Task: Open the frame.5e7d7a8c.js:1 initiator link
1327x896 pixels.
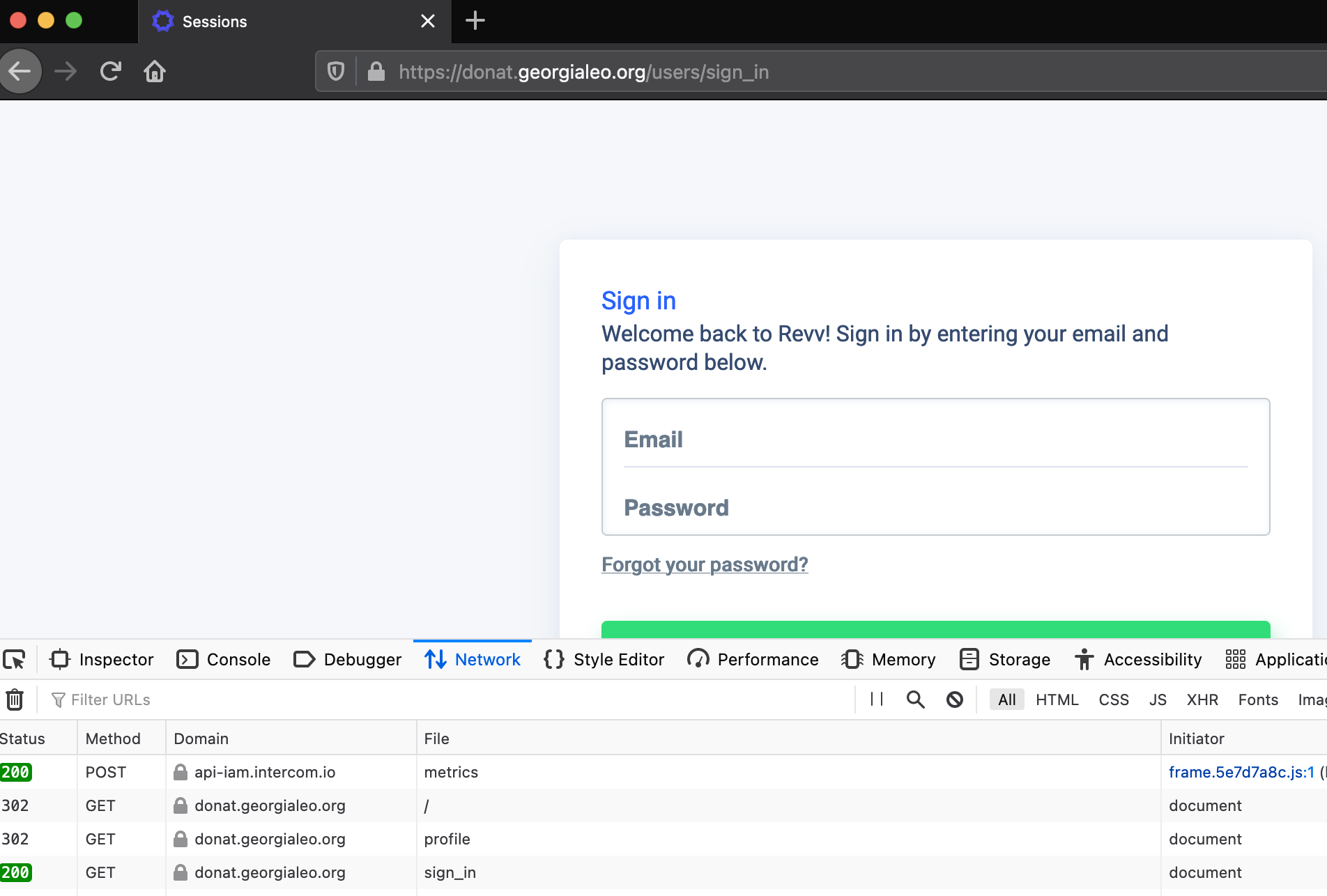Action: (x=1241, y=772)
